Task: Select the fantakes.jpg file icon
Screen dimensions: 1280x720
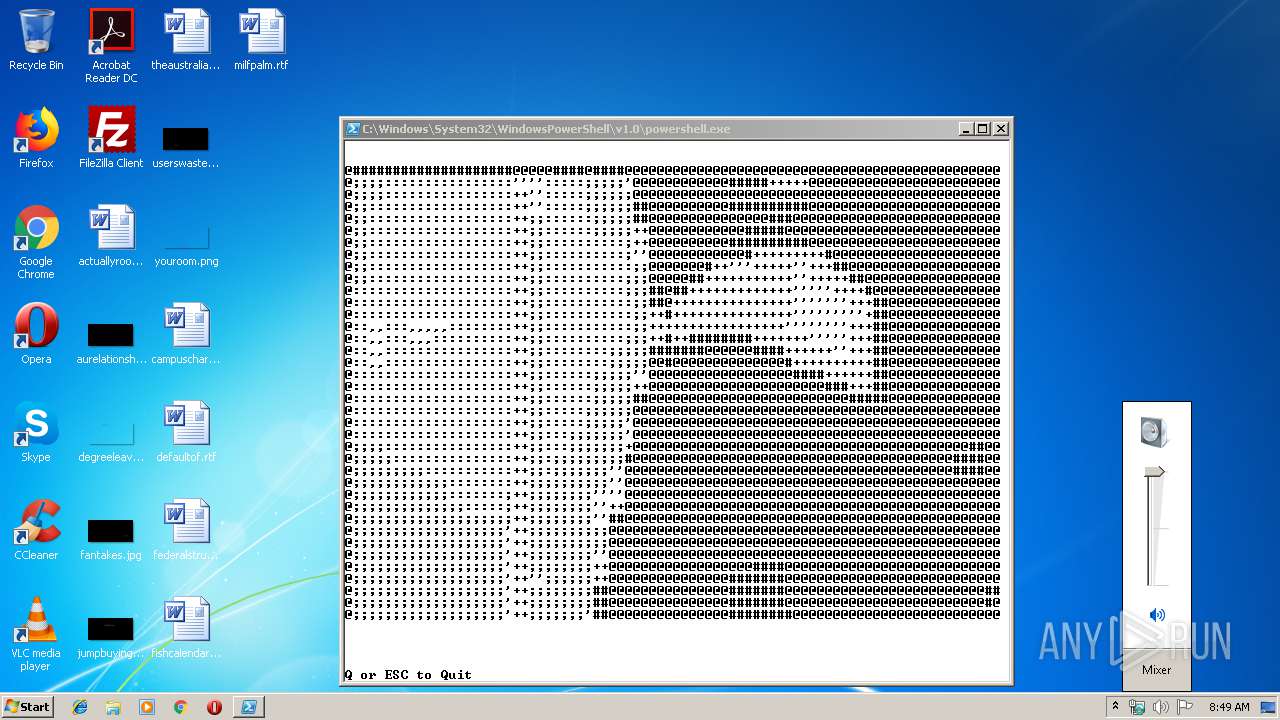Action: (x=111, y=538)
